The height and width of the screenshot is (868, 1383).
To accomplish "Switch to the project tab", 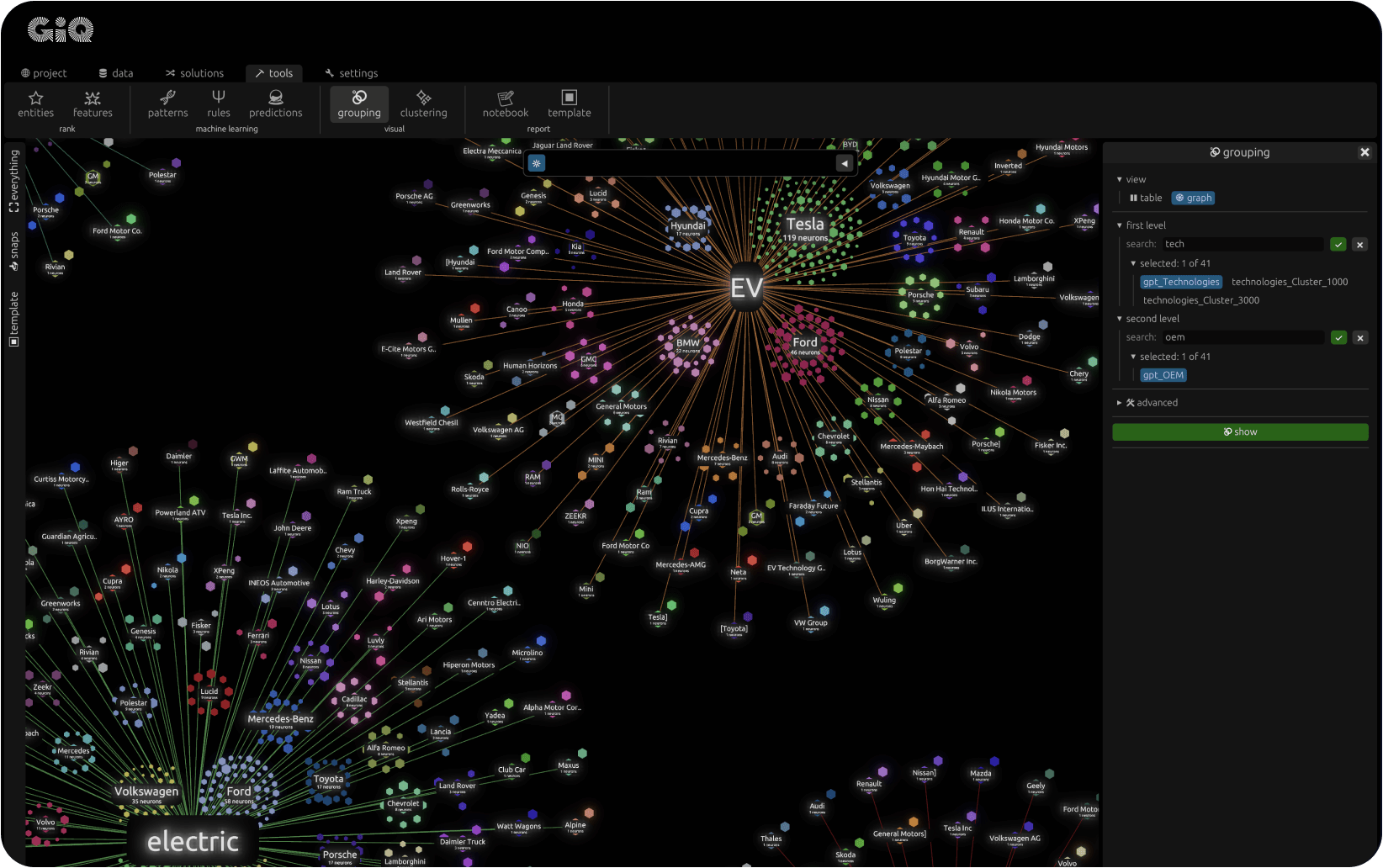I will pyautogui.click(x=44, y=73).
